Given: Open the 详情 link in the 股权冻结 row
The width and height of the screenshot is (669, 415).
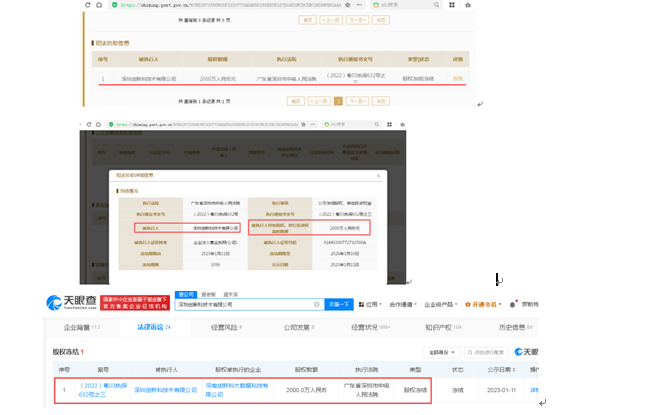Looking at the screenshot, I should pyautogui.click(x=534, y=390).
